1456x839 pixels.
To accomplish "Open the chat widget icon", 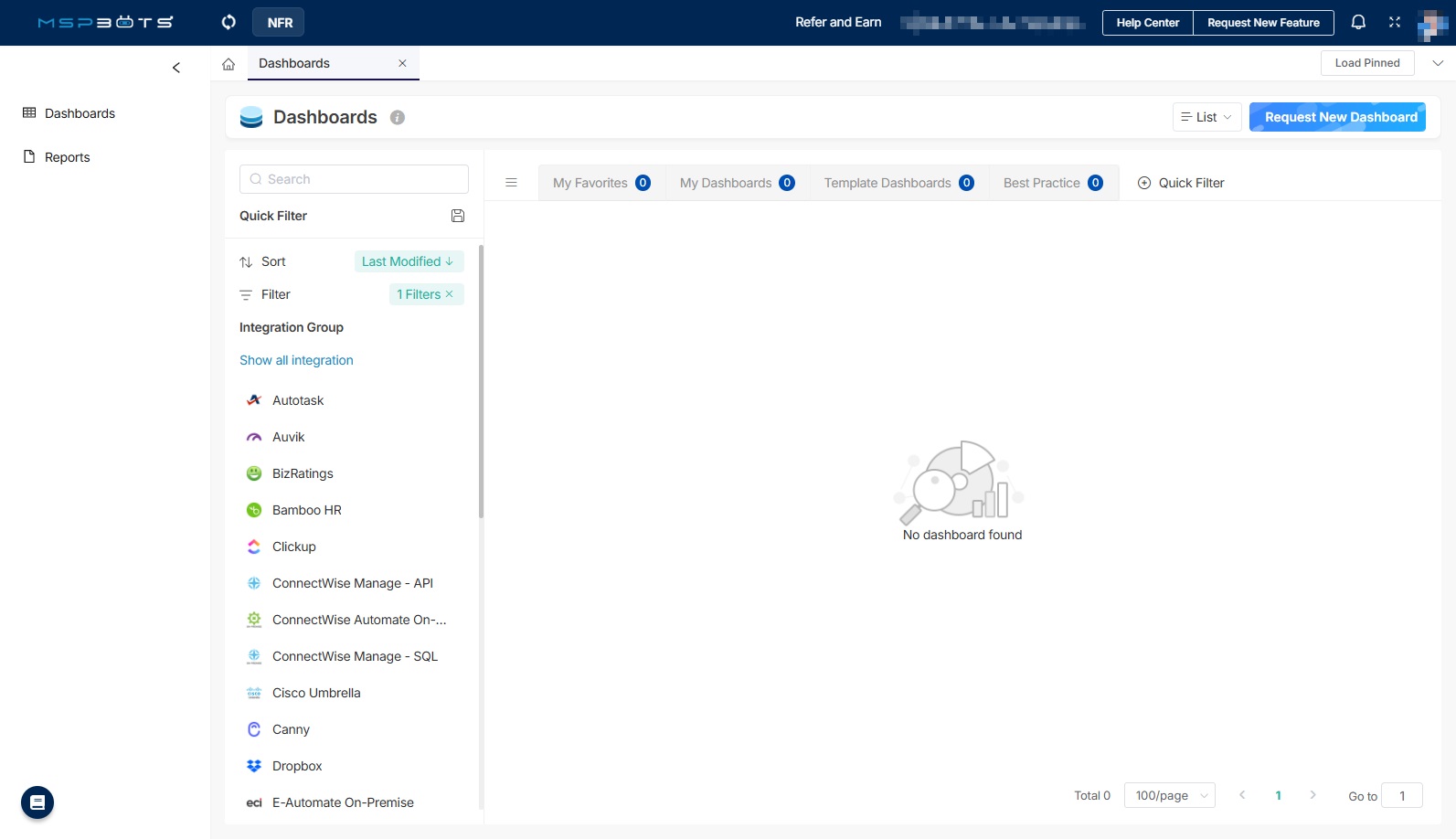I will [37, 802].
